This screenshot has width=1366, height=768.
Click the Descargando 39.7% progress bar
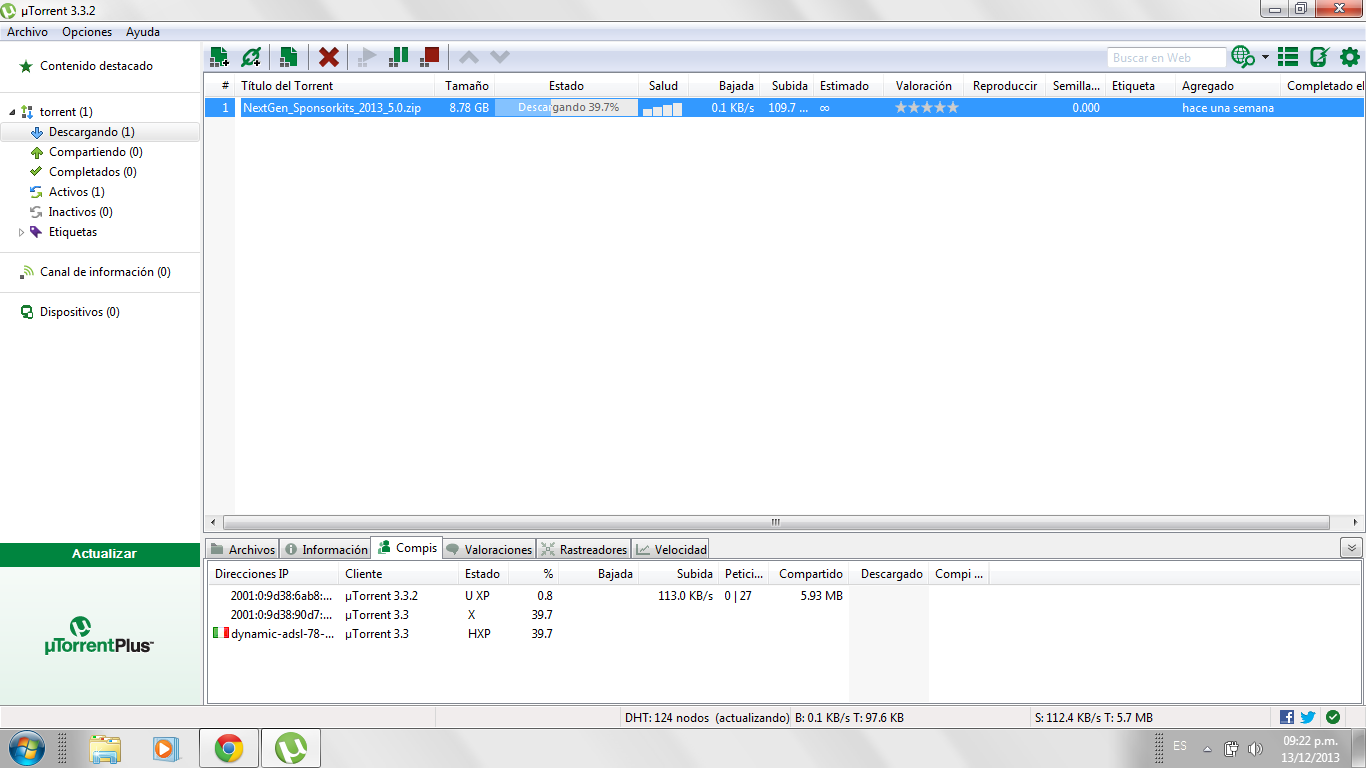tap(567, 107)
